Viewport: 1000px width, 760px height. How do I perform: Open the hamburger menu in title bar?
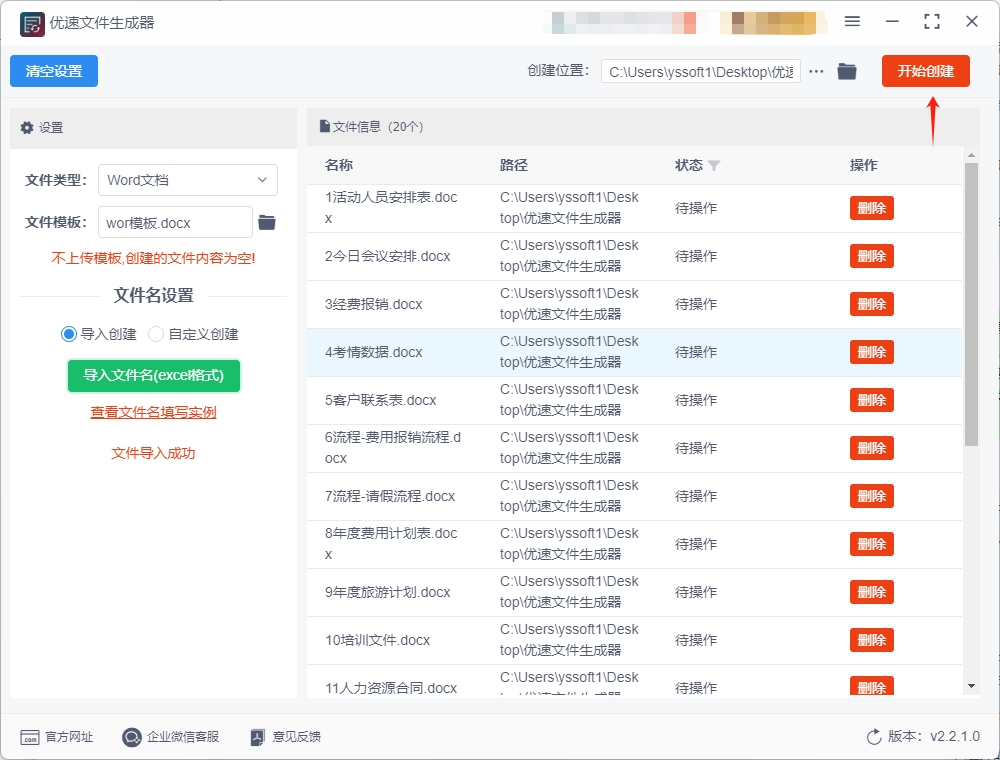(x=852, y=22)
